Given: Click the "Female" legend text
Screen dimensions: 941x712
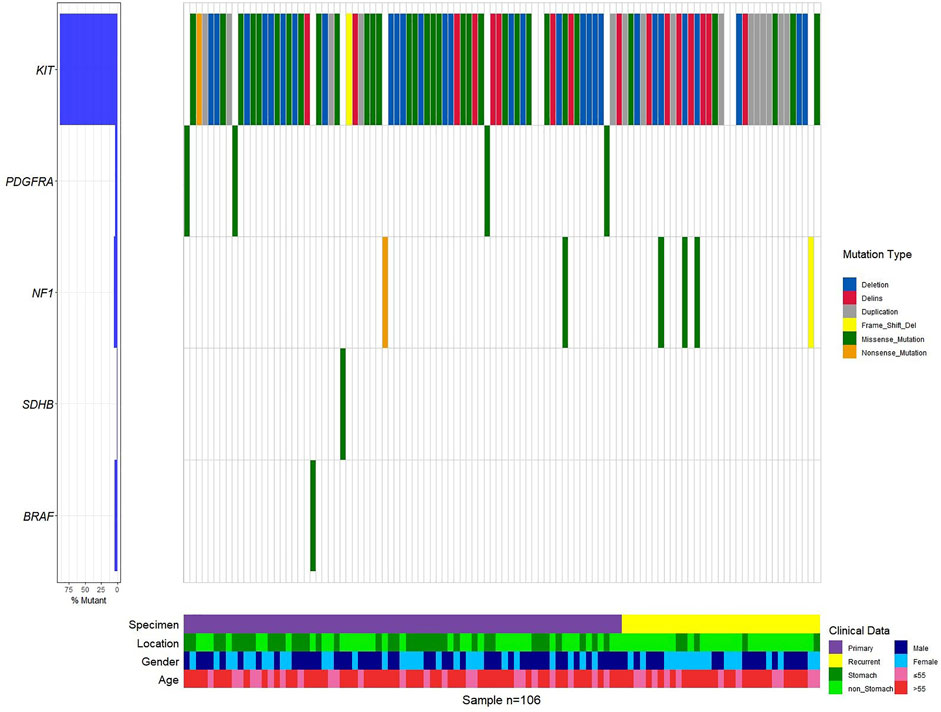Looking at the screenshot, I should click(x=925, y=662).
